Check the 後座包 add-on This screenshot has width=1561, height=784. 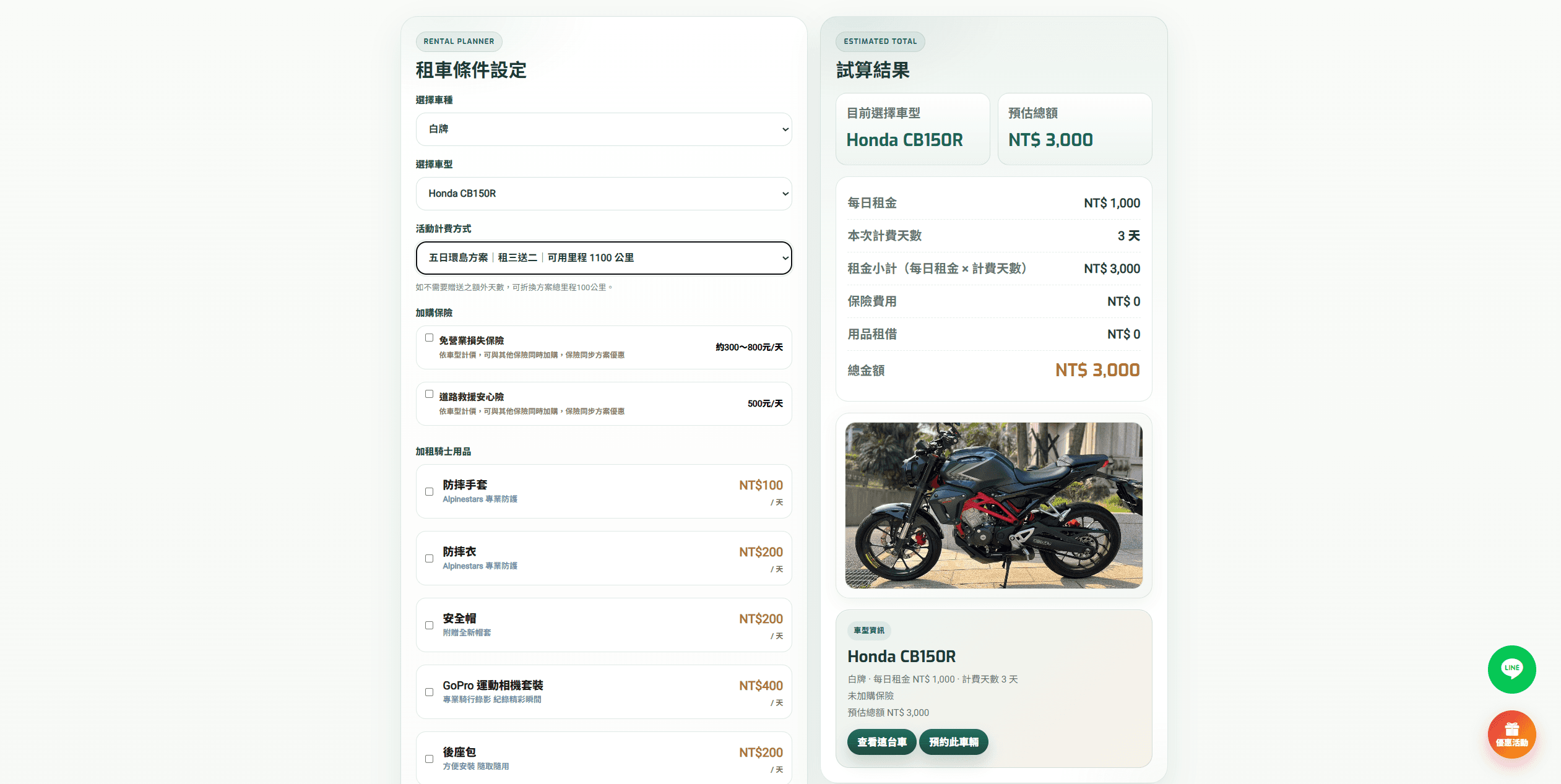(429, 759)
